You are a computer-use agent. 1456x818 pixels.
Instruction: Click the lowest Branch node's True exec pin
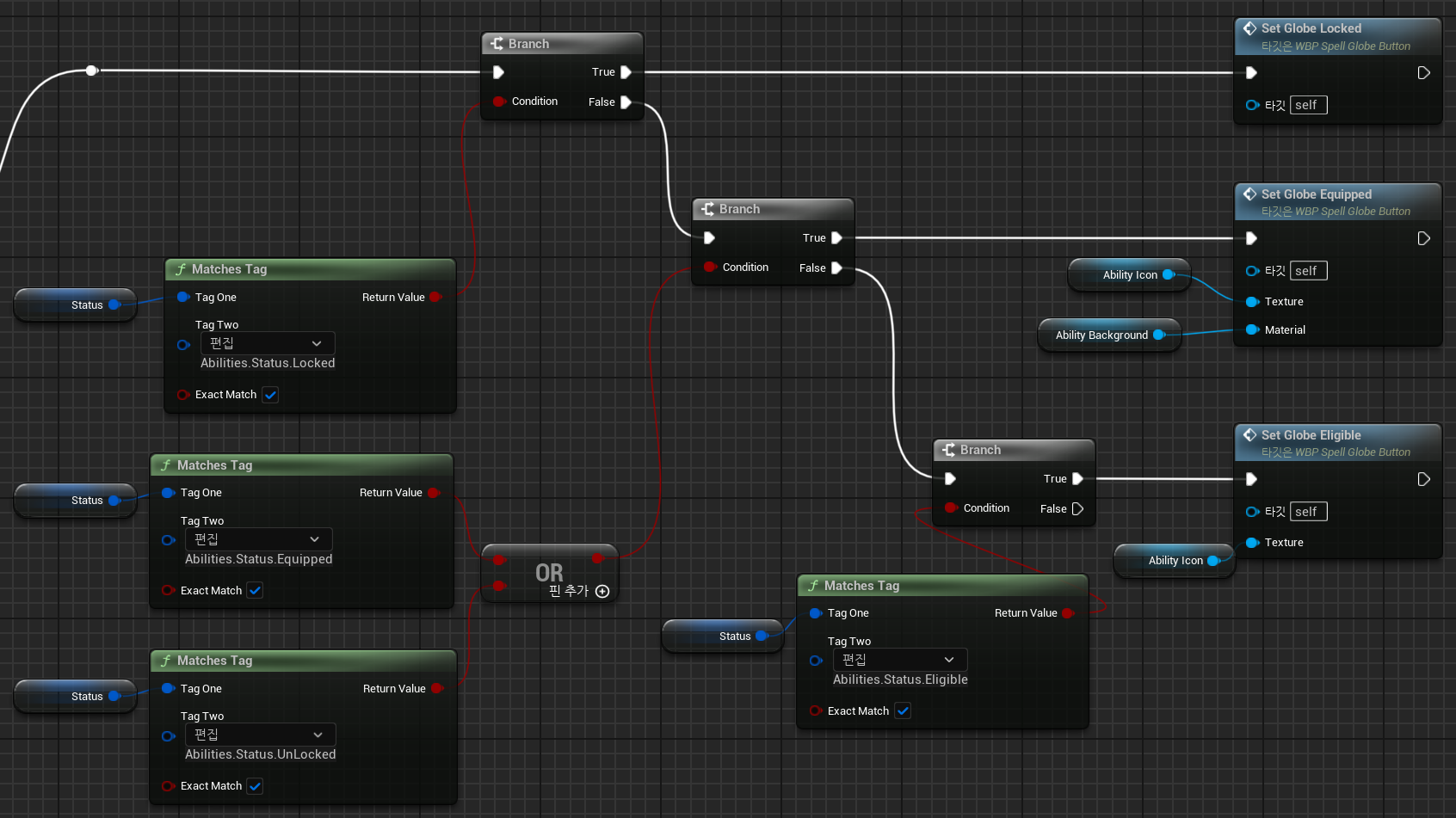pyautogui.click(x=1077, y=479)
